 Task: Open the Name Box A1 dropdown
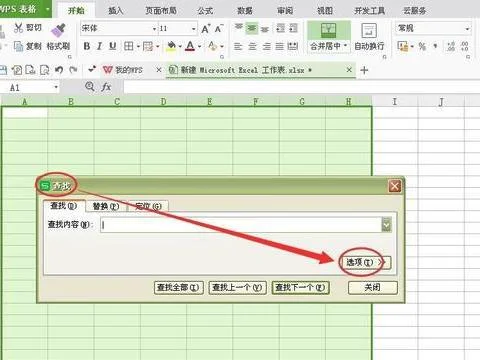coord(56,87)
